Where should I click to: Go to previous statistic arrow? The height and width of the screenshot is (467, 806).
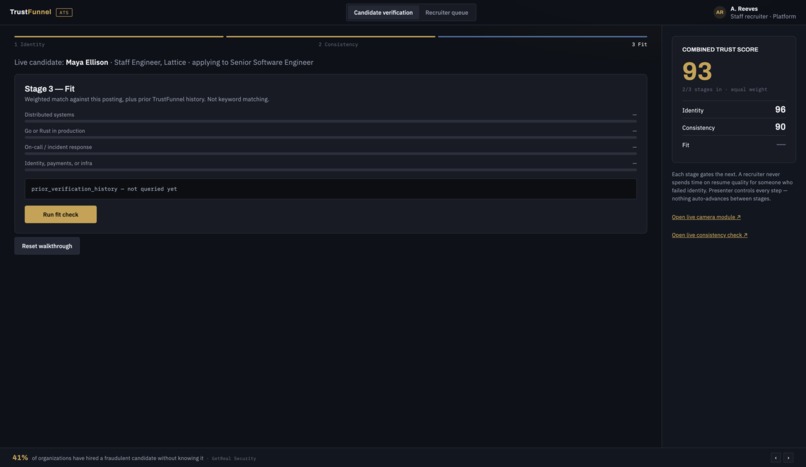tap(776, 458)
